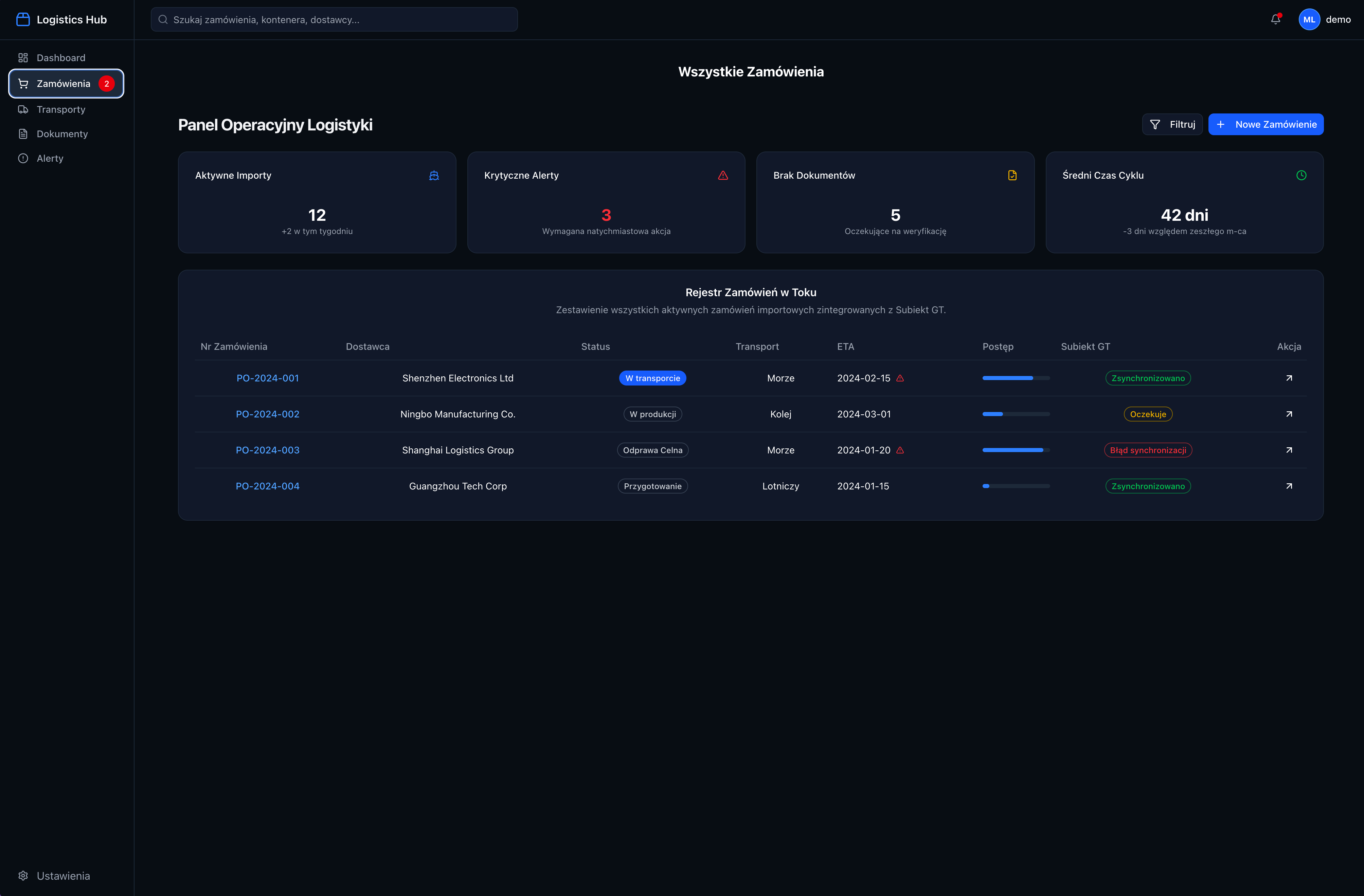Screen dimensions: 1364x896
Task: Click Zsynchronizowano badge for PO-2024-004
Action: tap(1148, 486)
